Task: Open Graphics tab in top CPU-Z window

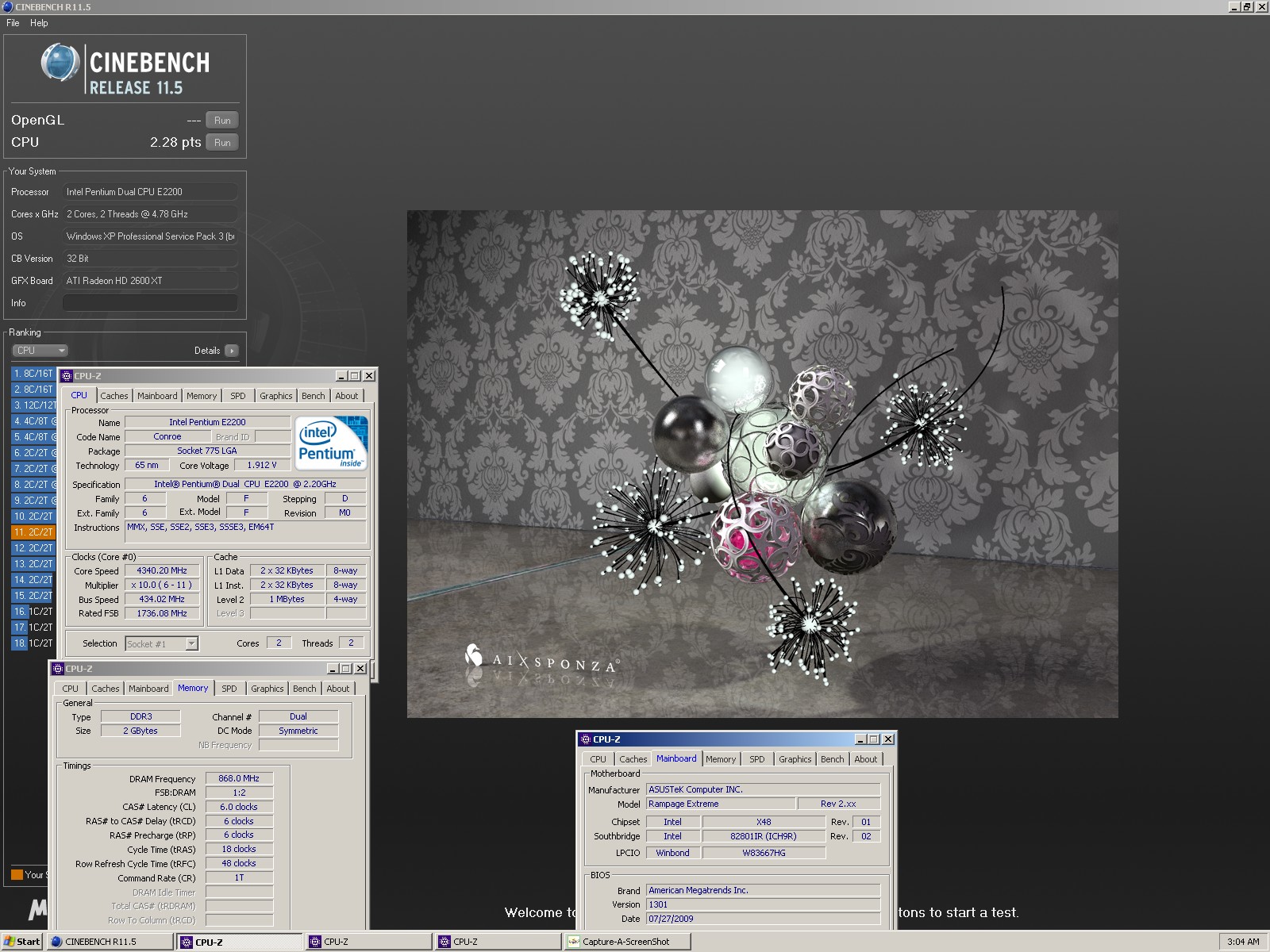Action: pyautogui.click(x=275, y=396)
